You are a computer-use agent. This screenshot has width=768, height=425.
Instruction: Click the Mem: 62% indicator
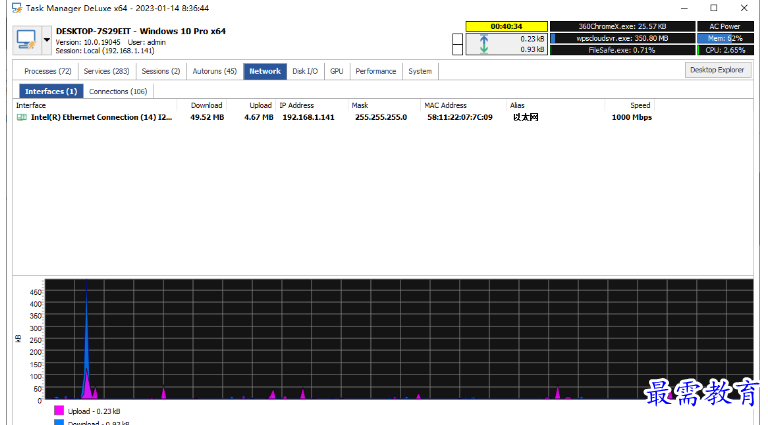[x=725, y=38]
